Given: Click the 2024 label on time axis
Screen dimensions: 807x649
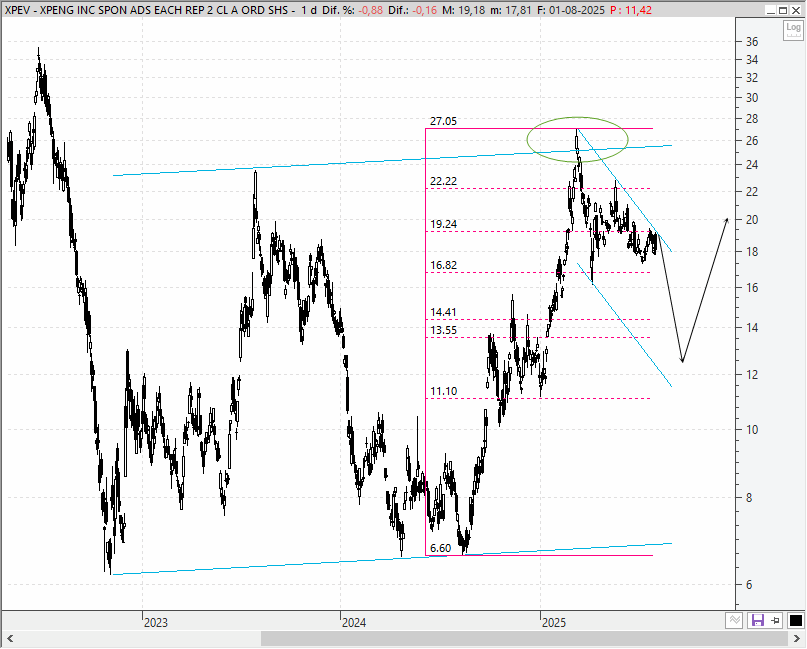Looking at the screenshot, I should click(x=354, y=623).
